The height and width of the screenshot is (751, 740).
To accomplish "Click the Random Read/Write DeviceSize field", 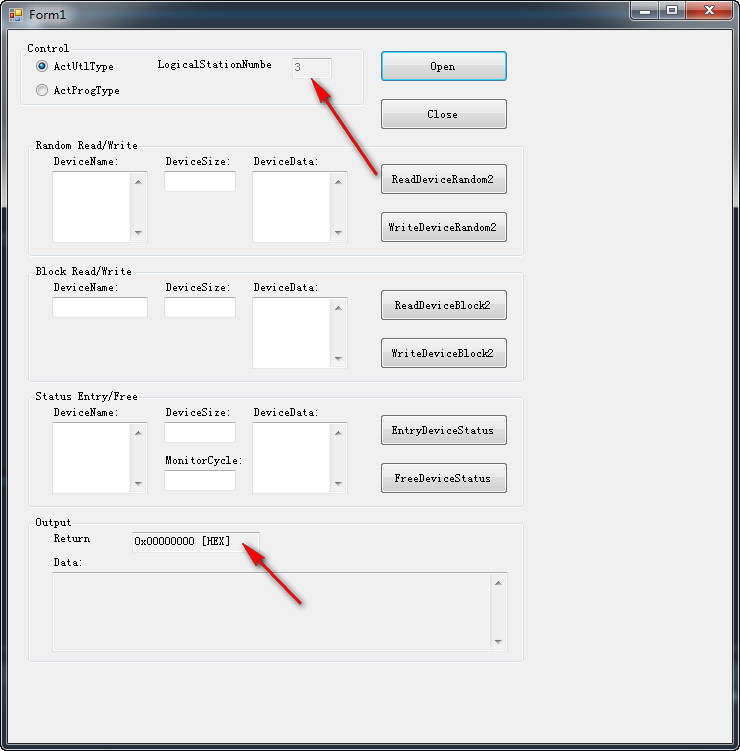I will click(200, 181).
